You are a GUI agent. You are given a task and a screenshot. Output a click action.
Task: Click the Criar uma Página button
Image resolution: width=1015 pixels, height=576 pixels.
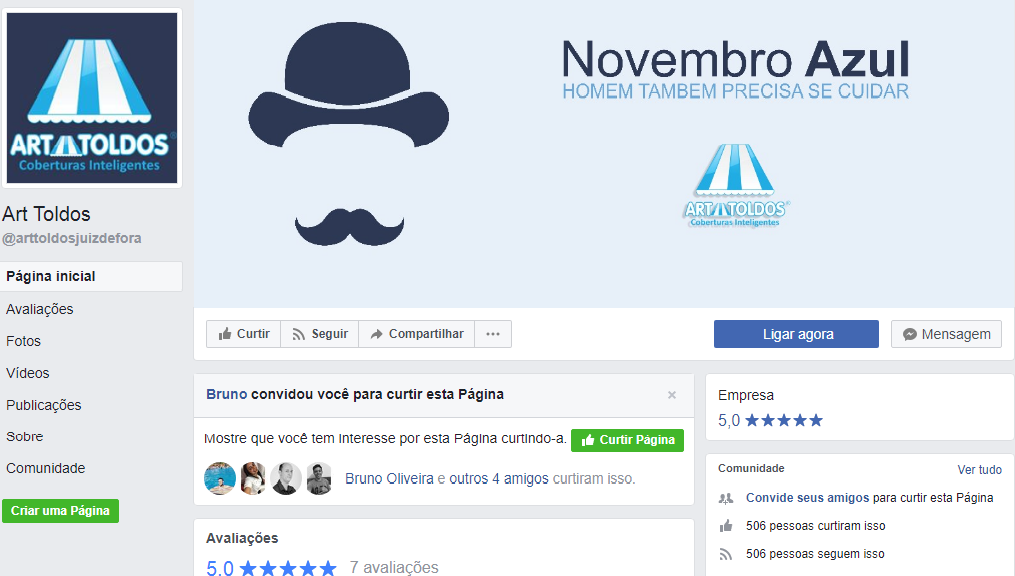(60, 510)
